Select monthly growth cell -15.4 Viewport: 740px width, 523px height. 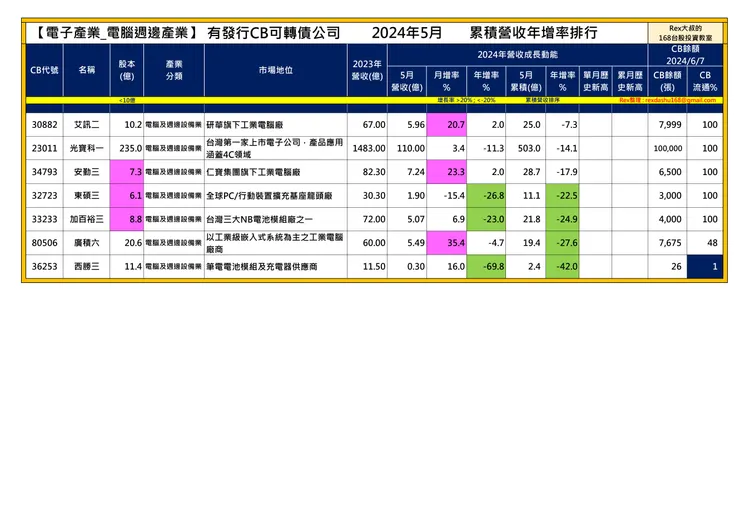pos(446,195)
